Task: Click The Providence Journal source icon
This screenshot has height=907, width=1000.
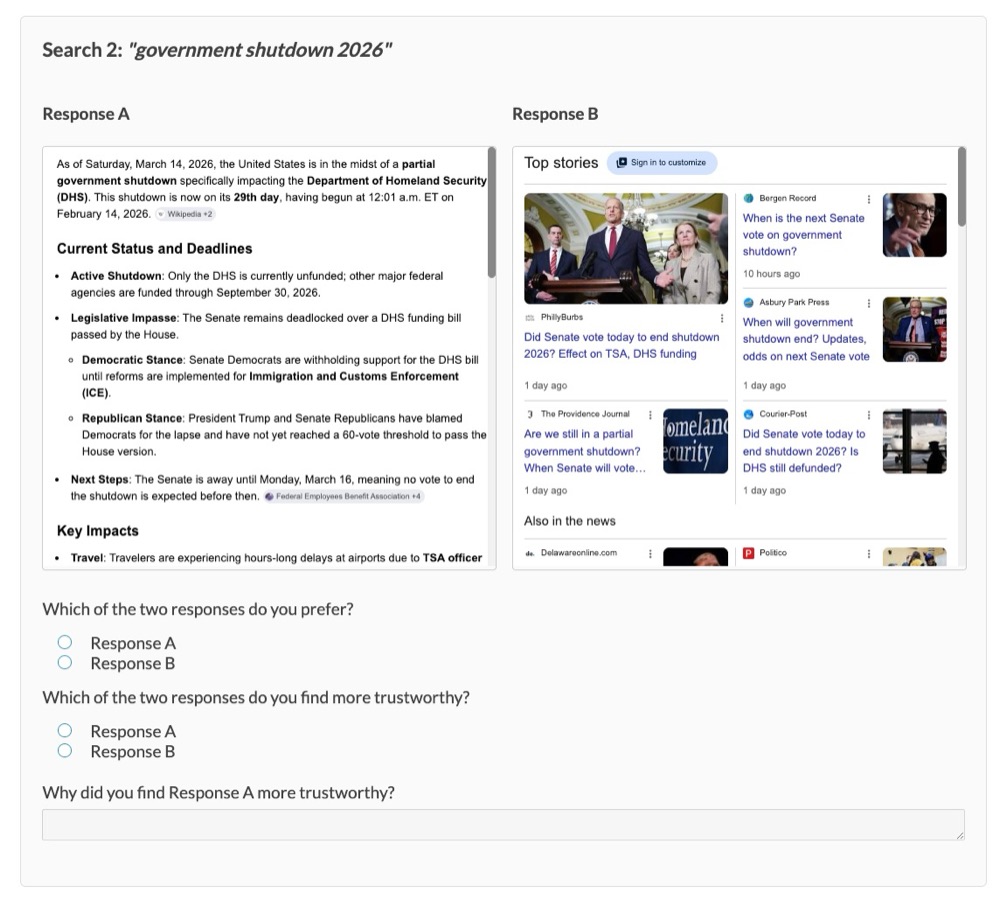Action: pos(529,414)
